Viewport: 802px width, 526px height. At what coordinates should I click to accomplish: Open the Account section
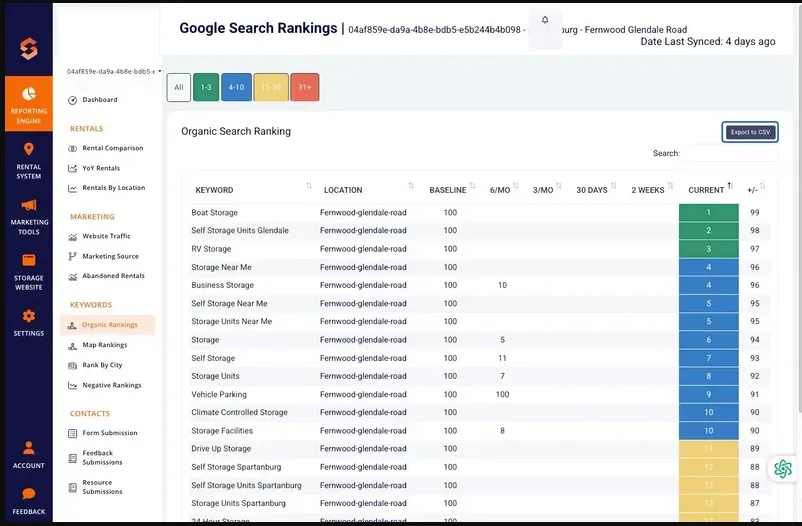pos(29,455)
